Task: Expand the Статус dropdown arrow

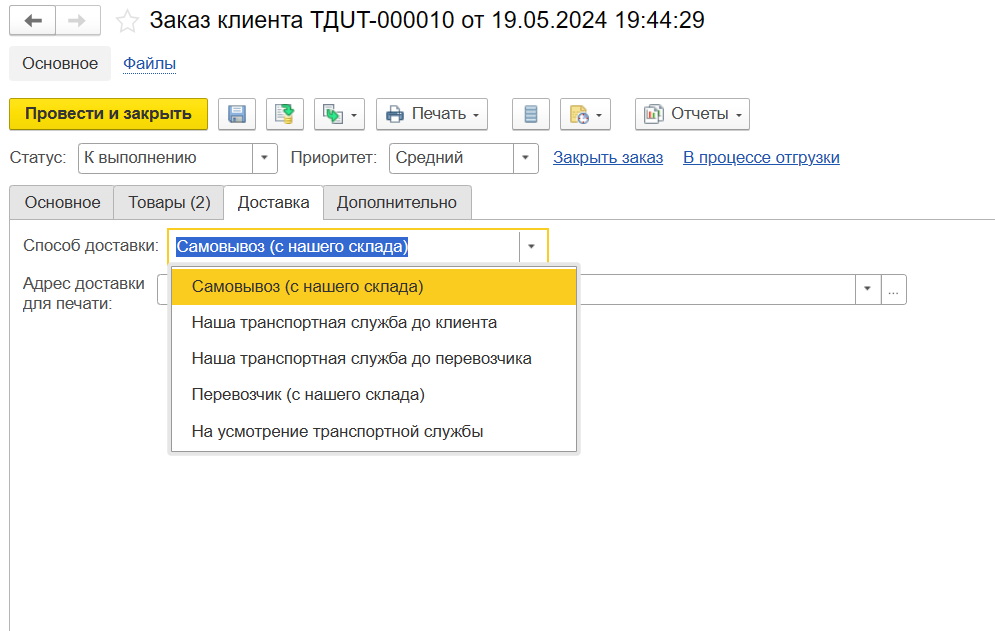Action: point(264,158)
